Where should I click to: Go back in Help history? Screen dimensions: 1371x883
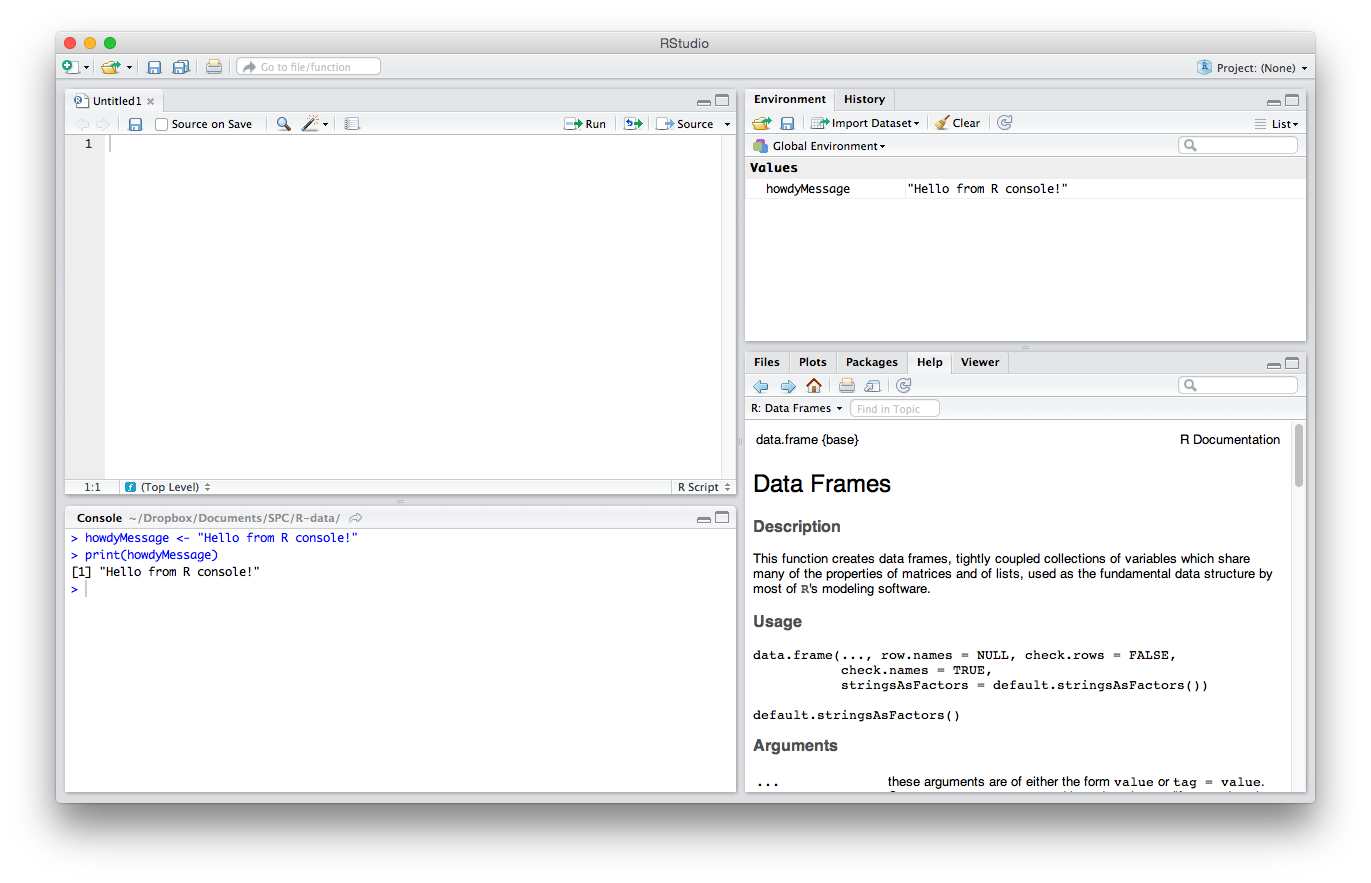(761, 386)
